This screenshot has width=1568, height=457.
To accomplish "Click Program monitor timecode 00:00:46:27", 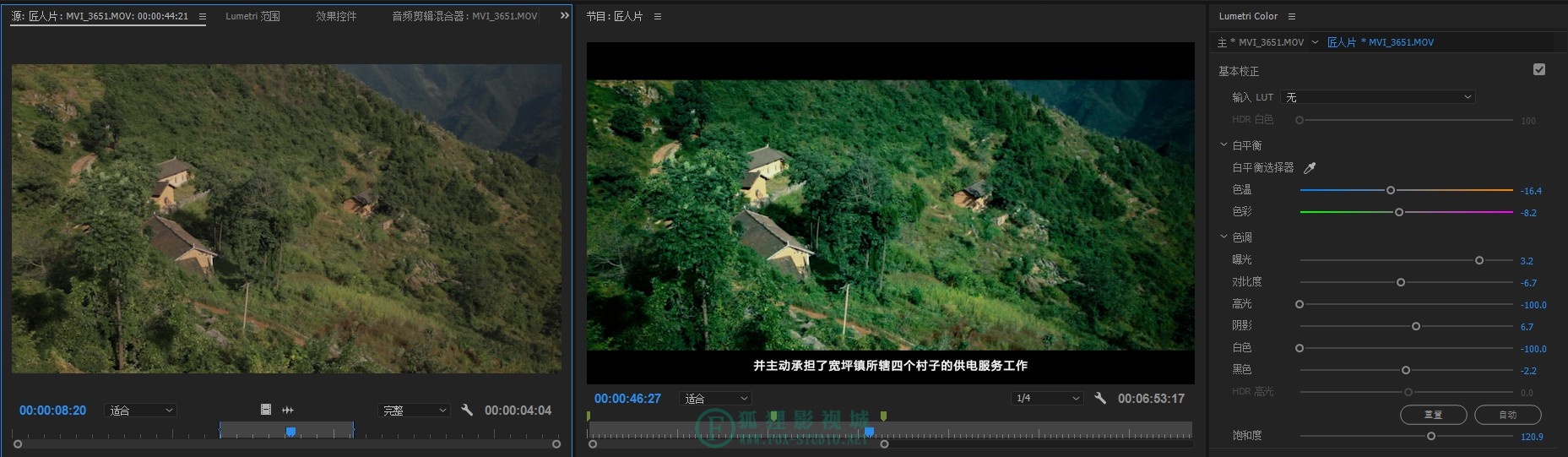I will tap(627, 399).
